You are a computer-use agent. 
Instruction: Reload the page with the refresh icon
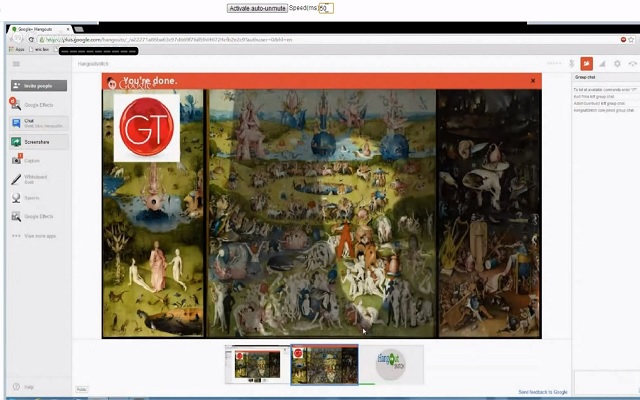coord(31,40)
